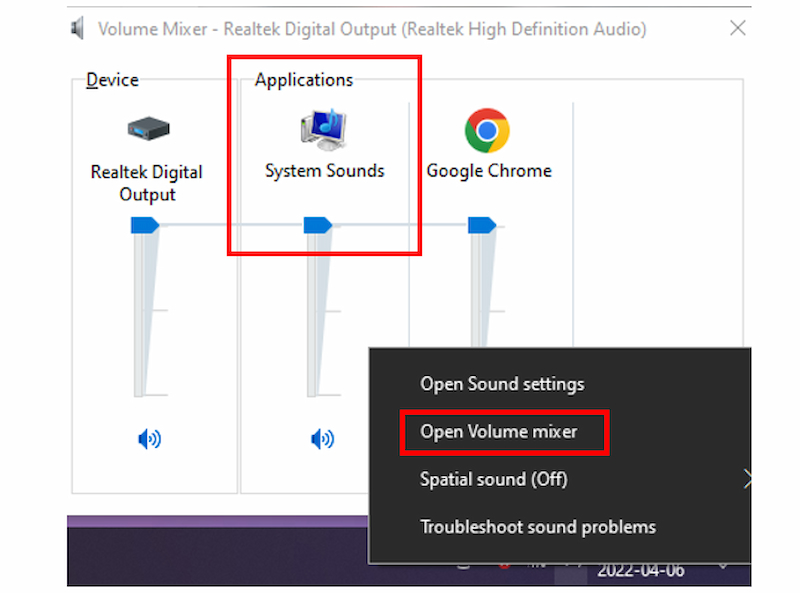Mute System Sounds with its speaker button
Viewport: 800px width, 593px height.
[x=322, y=438]
